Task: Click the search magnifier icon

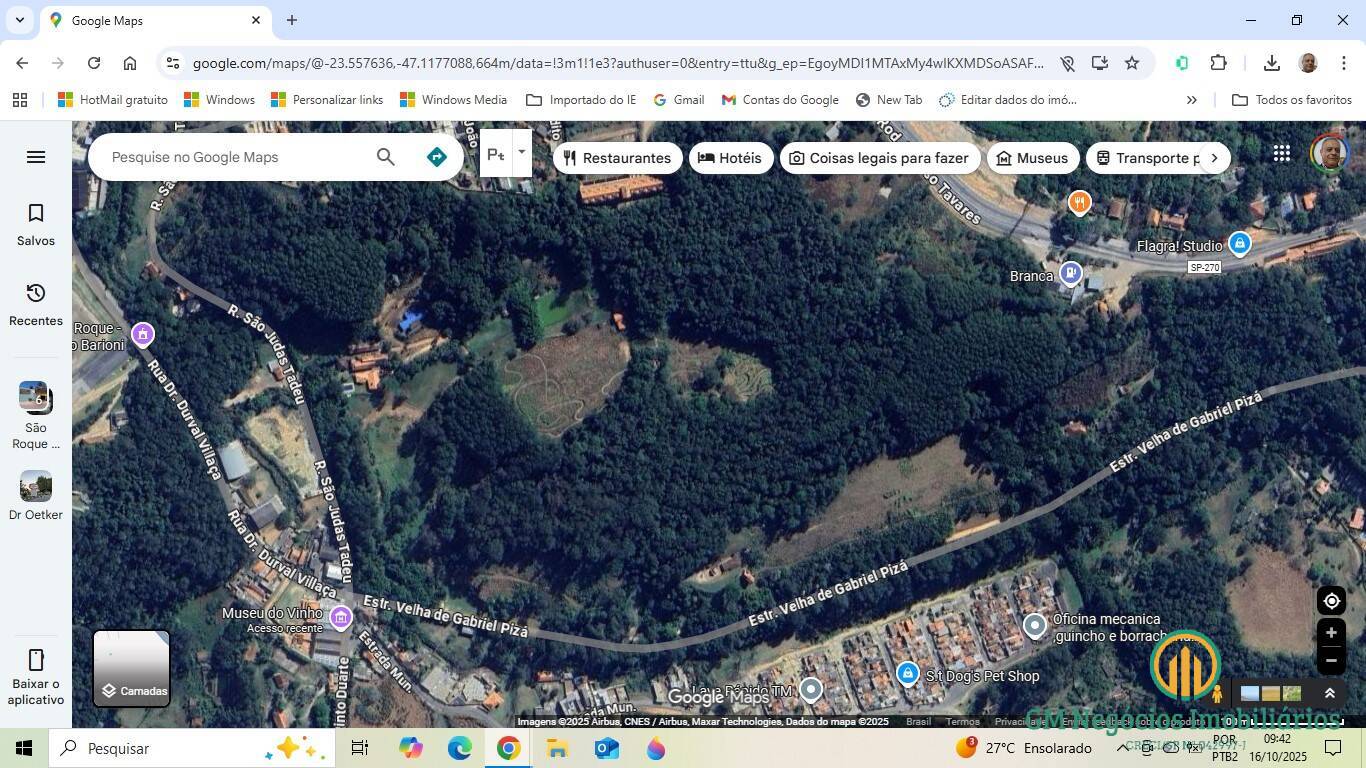Action: click(384, 157)
